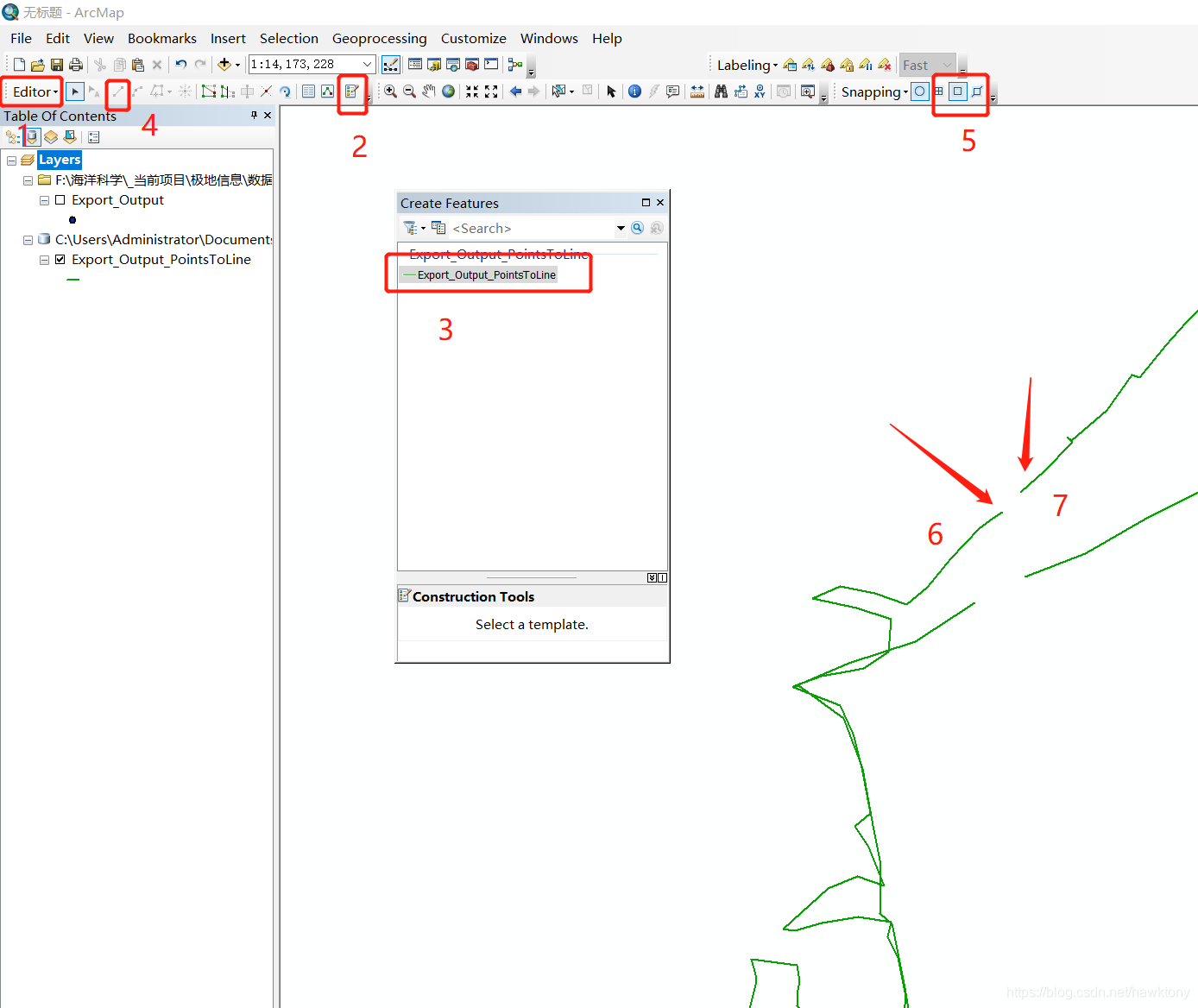Select the Straight Segment tool
Screen dimensions: 1198x1008
tap(118, 91)
